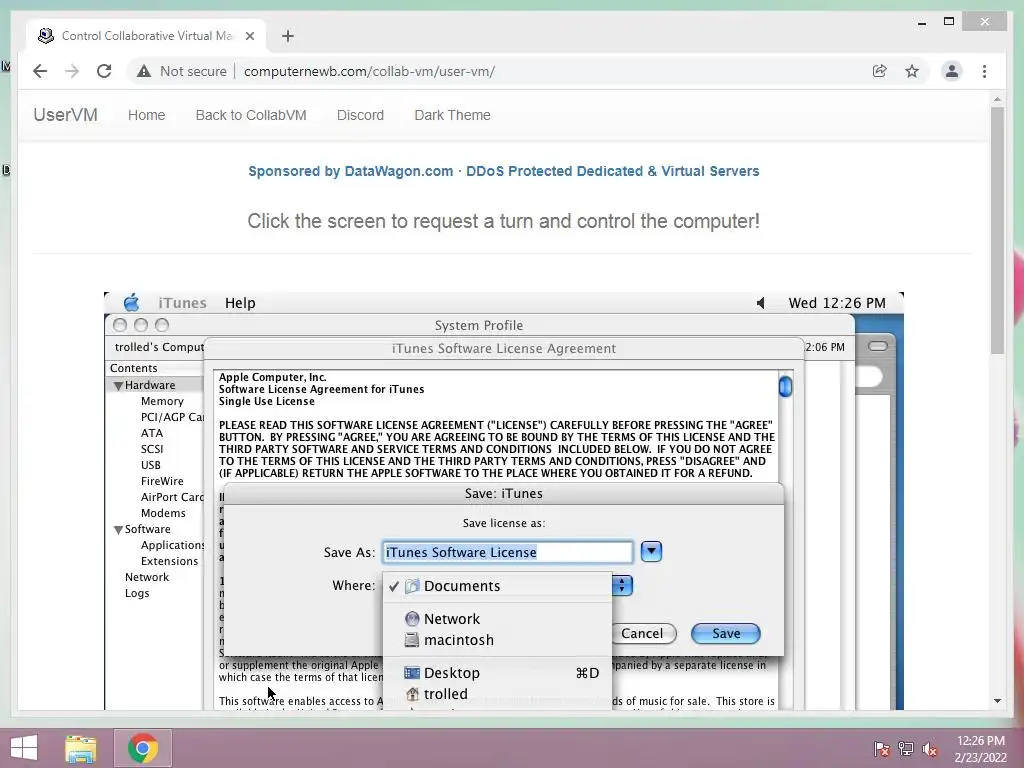Share this page icon in address bar

click(x=880, y=71)
